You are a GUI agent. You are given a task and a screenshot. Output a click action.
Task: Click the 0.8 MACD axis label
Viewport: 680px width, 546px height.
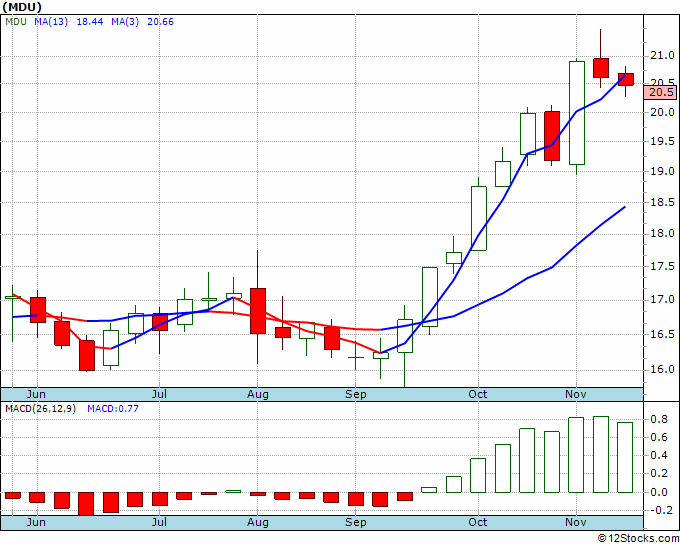point(659,419)
